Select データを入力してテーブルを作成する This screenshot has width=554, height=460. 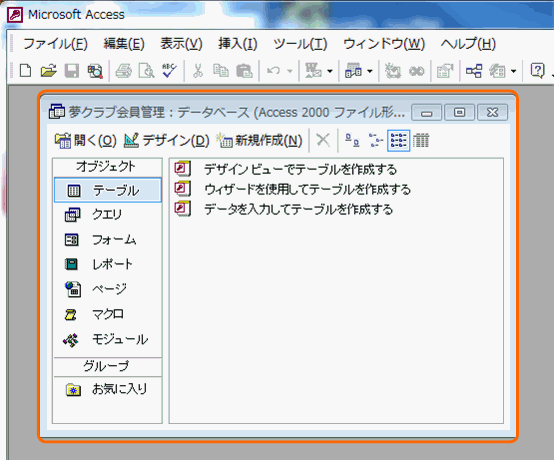click(283, 209)
